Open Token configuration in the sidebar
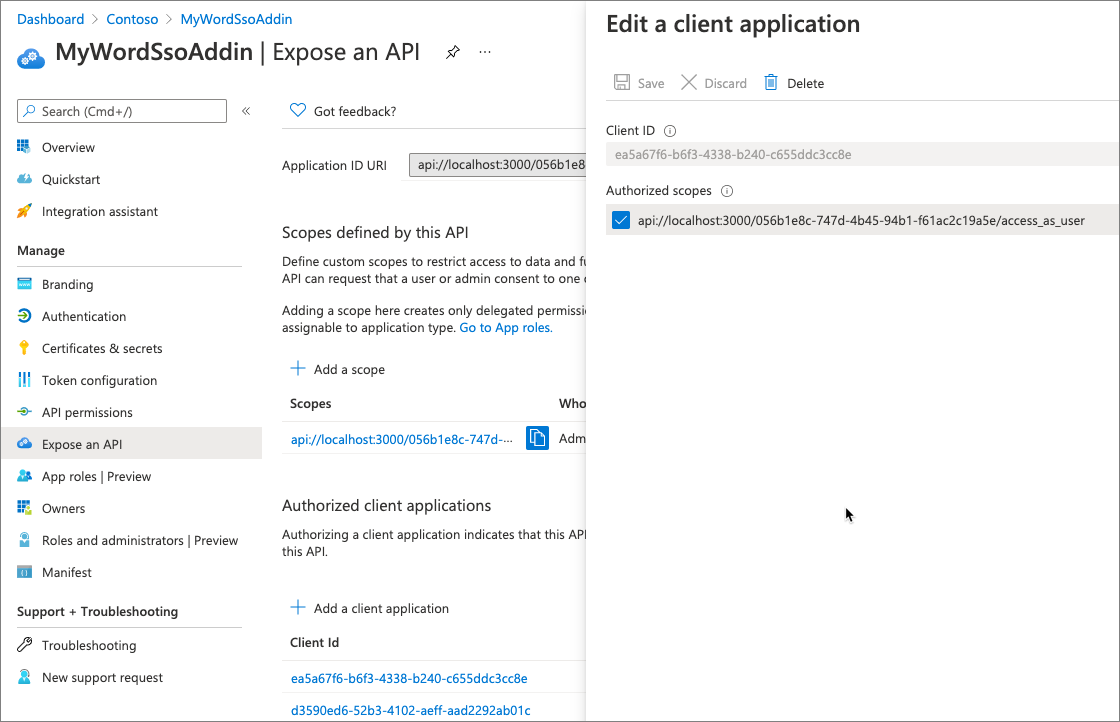 (x=99, y=381)
